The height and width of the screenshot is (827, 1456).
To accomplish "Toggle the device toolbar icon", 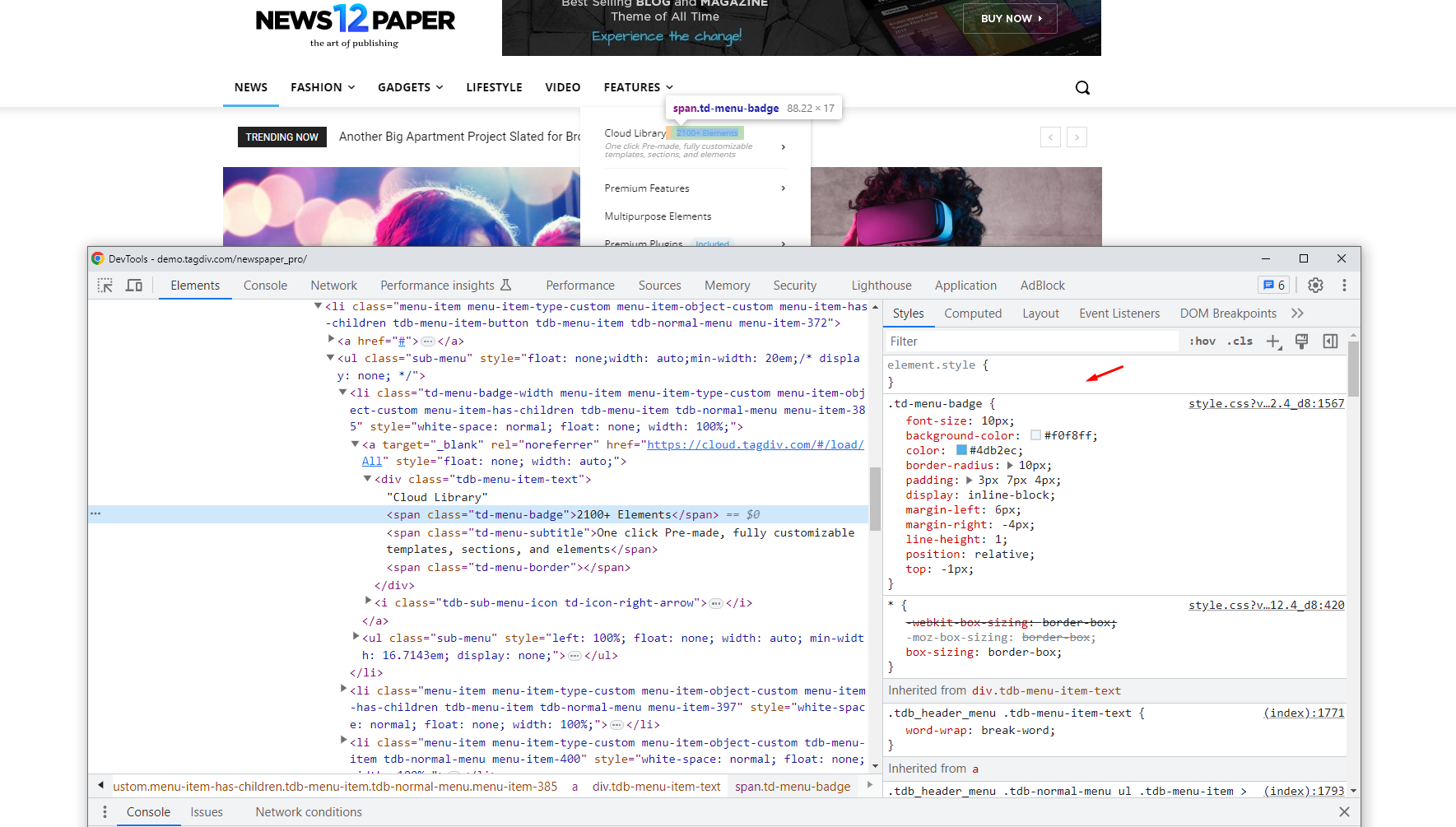I will click(x=134, y=286).
